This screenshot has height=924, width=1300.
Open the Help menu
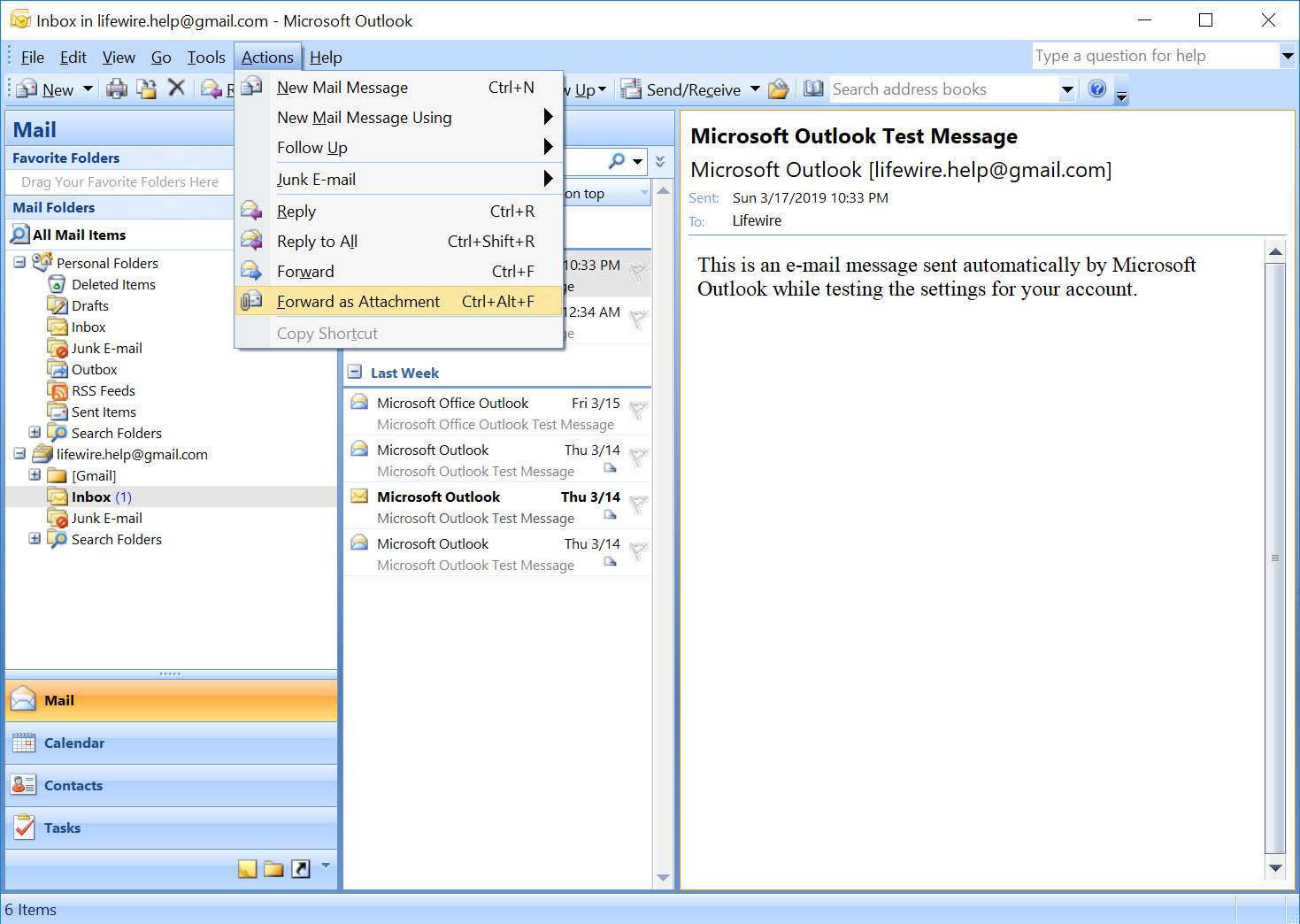[326, 57]
